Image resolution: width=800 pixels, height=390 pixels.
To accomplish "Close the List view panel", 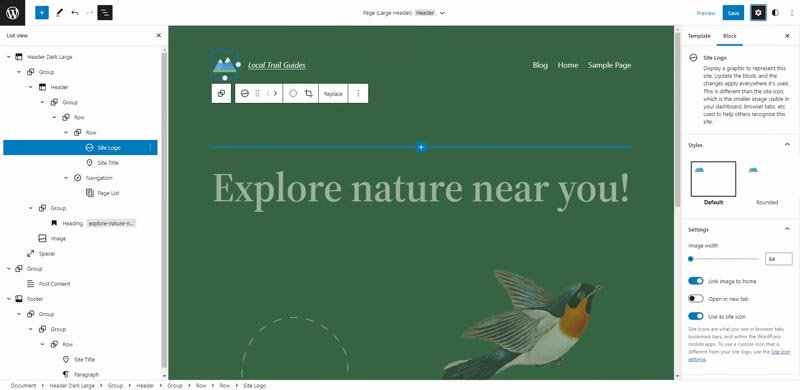I will click(x=159, y=35).
